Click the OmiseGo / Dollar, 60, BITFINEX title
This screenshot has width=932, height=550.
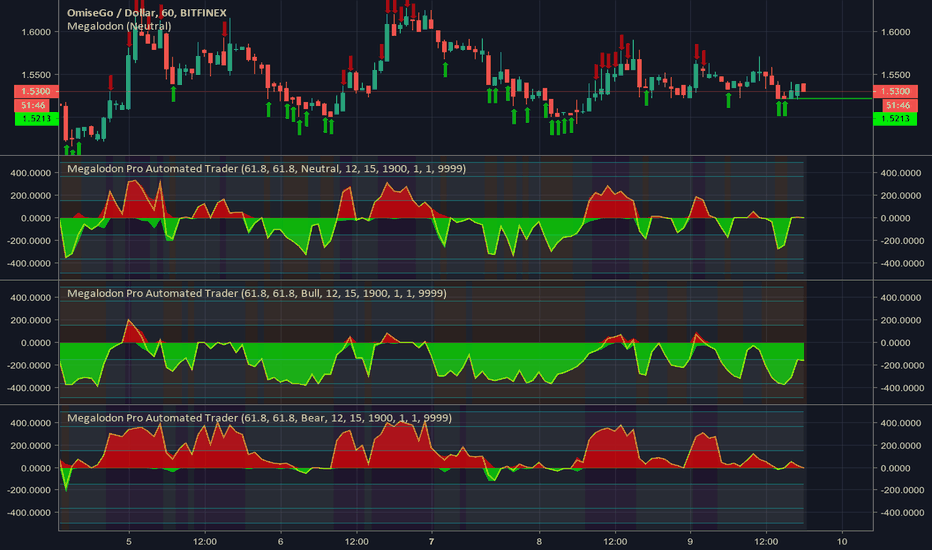(147, 12)
